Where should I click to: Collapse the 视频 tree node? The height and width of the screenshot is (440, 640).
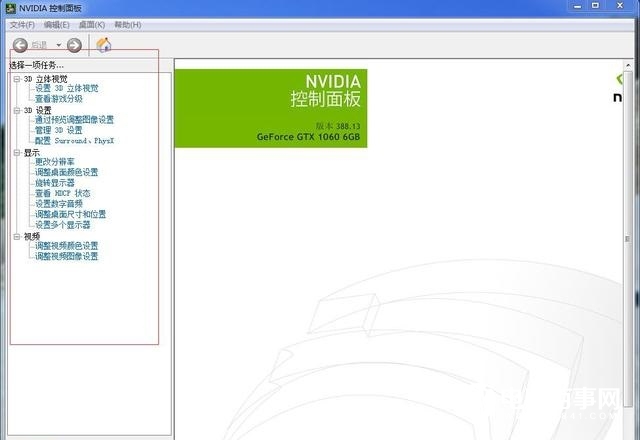click(16, 236)
